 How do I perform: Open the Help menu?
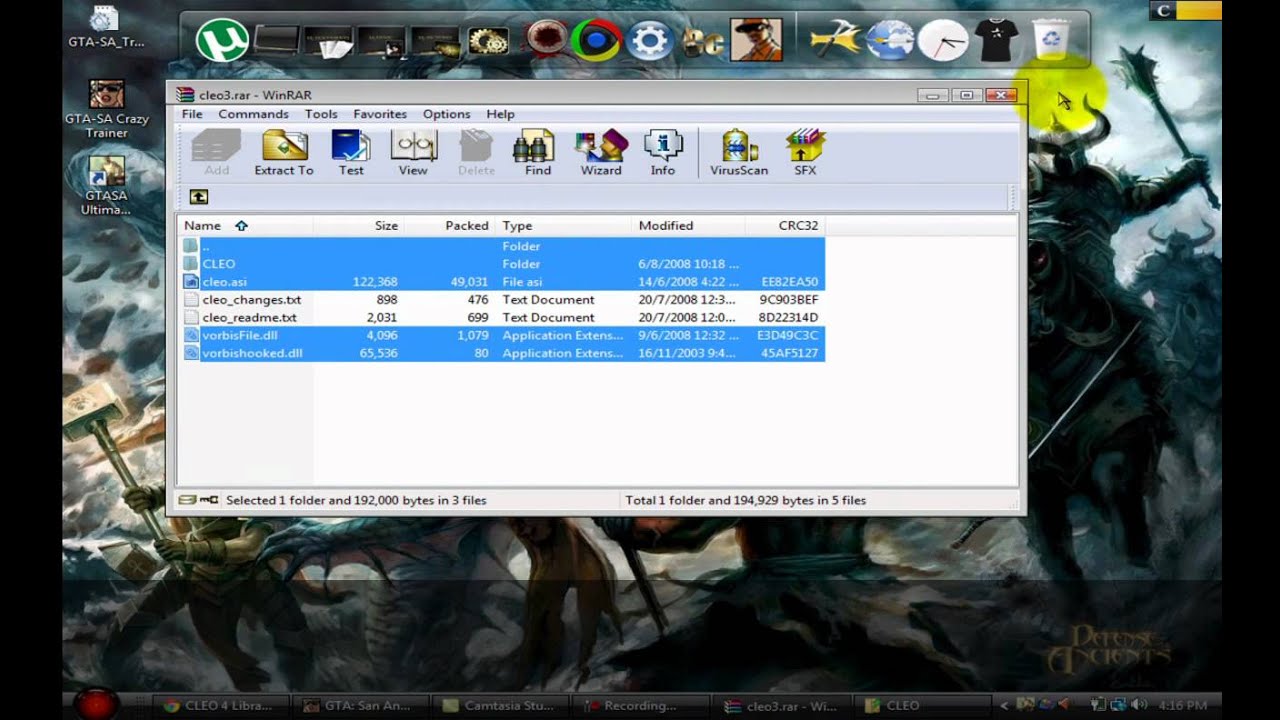500,114
